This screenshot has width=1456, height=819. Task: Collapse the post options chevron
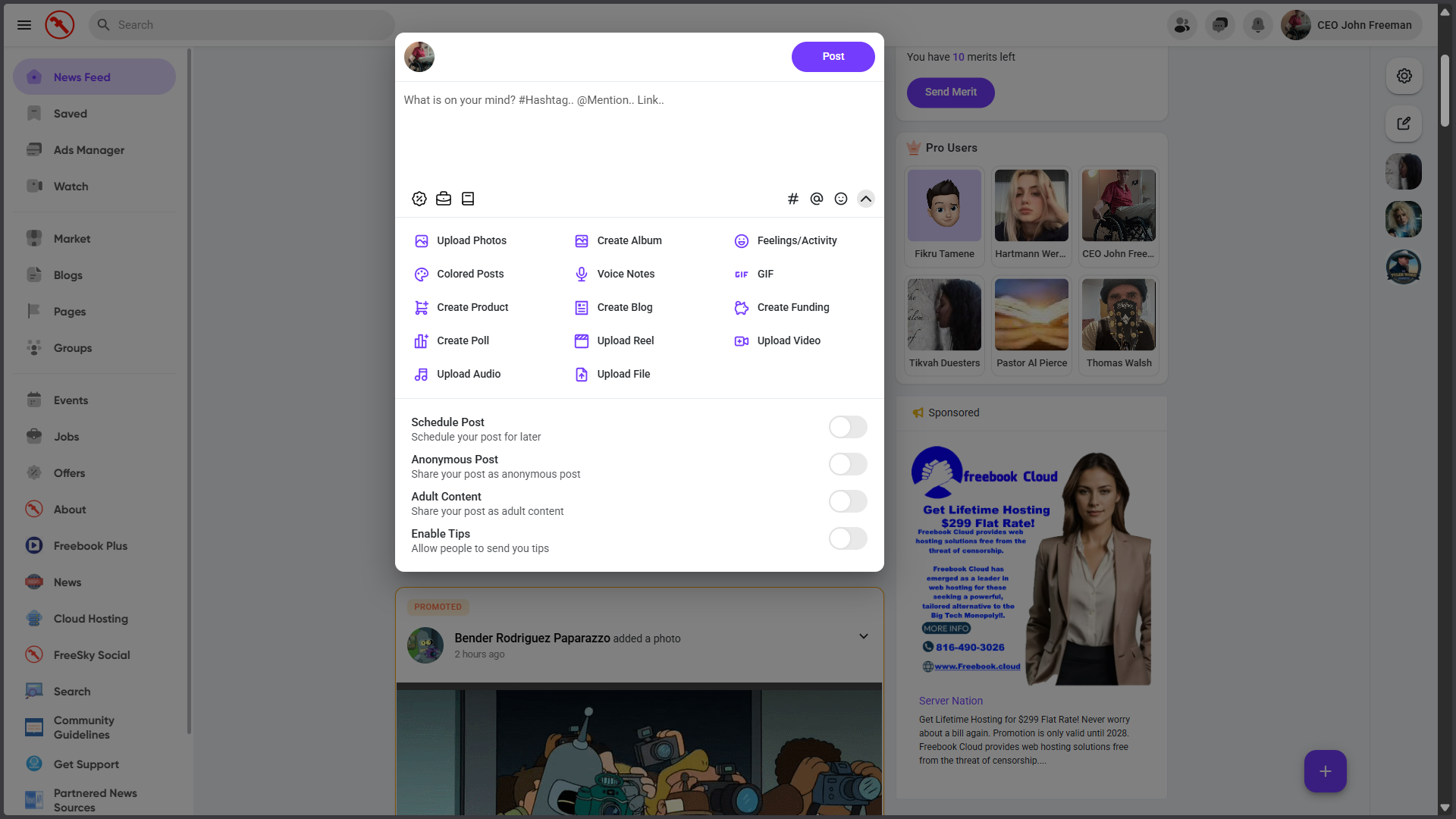[865, 199]
